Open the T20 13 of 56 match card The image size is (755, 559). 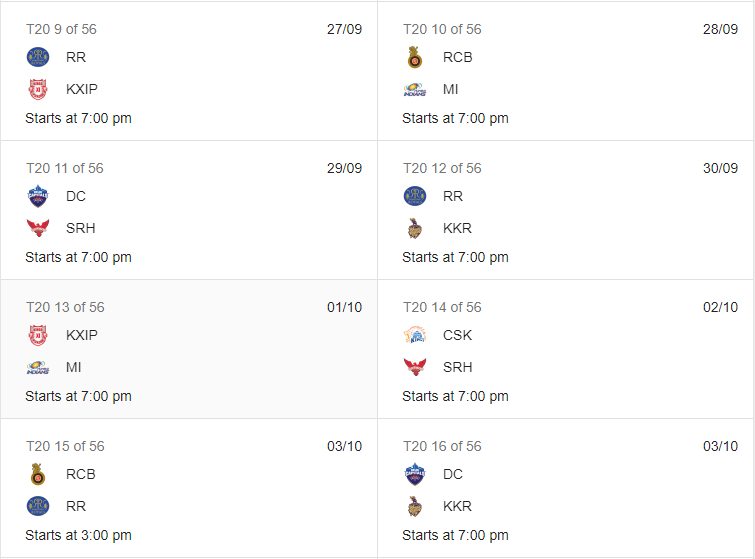[x=189, y=349]
